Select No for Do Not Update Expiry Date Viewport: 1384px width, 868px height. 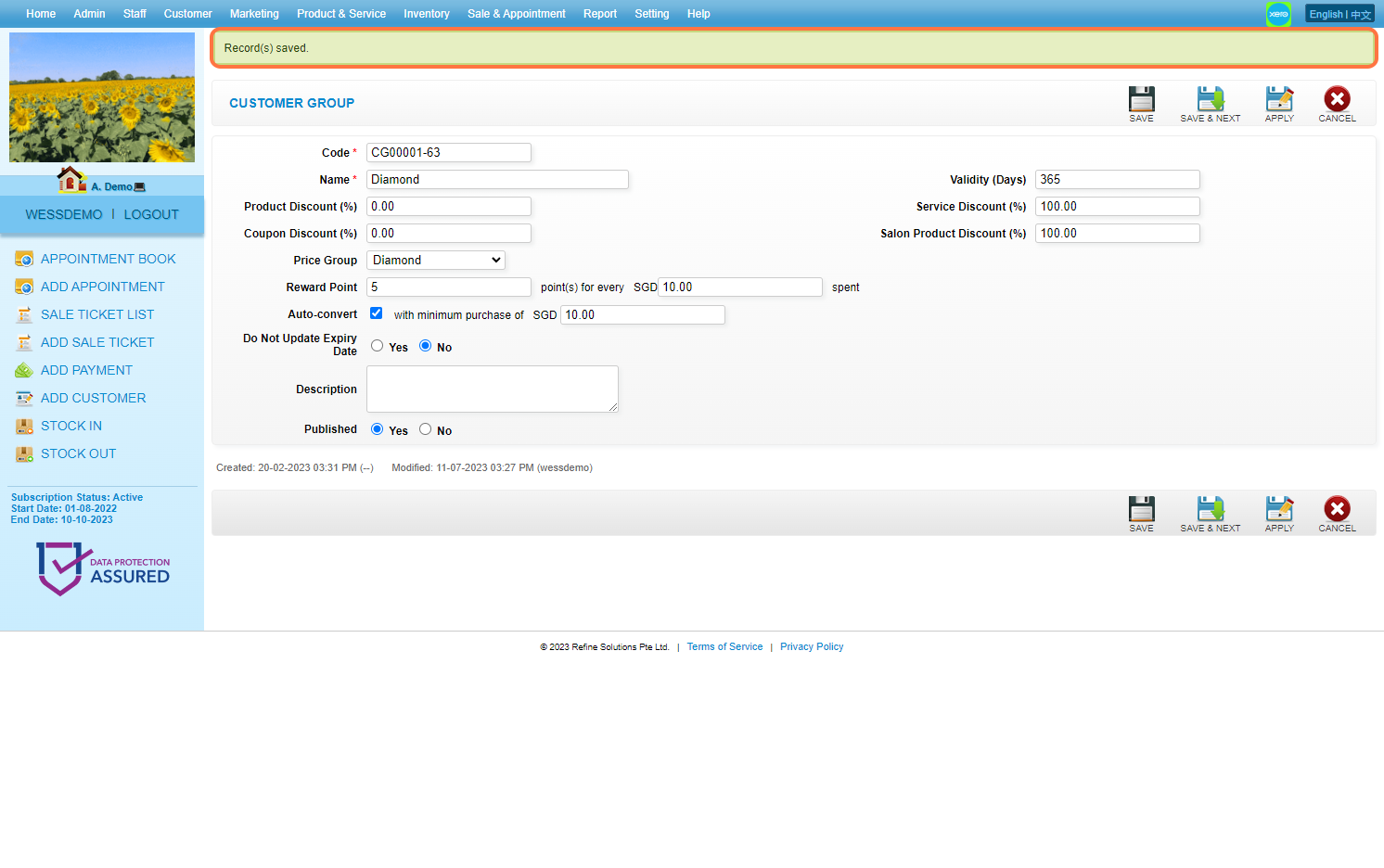[x=425, y=346]
